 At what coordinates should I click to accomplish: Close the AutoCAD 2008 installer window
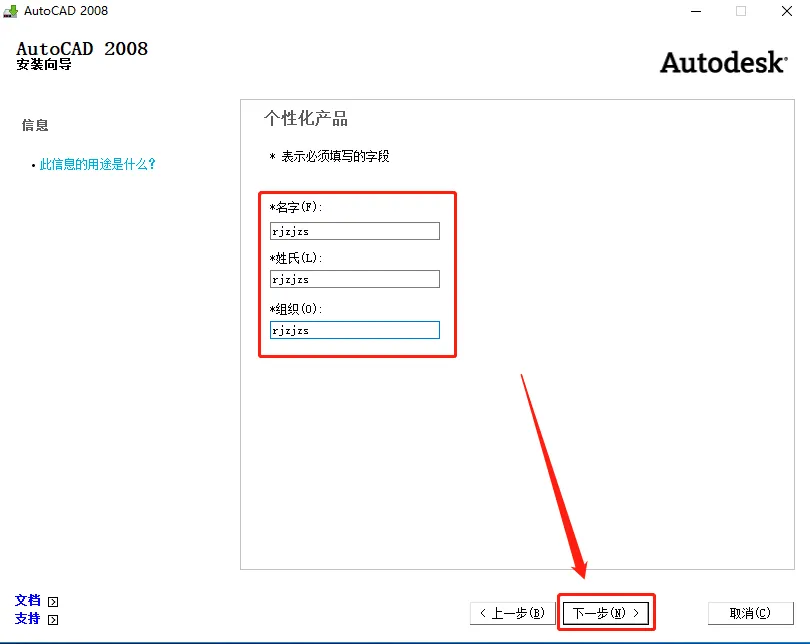pos(787,11)
